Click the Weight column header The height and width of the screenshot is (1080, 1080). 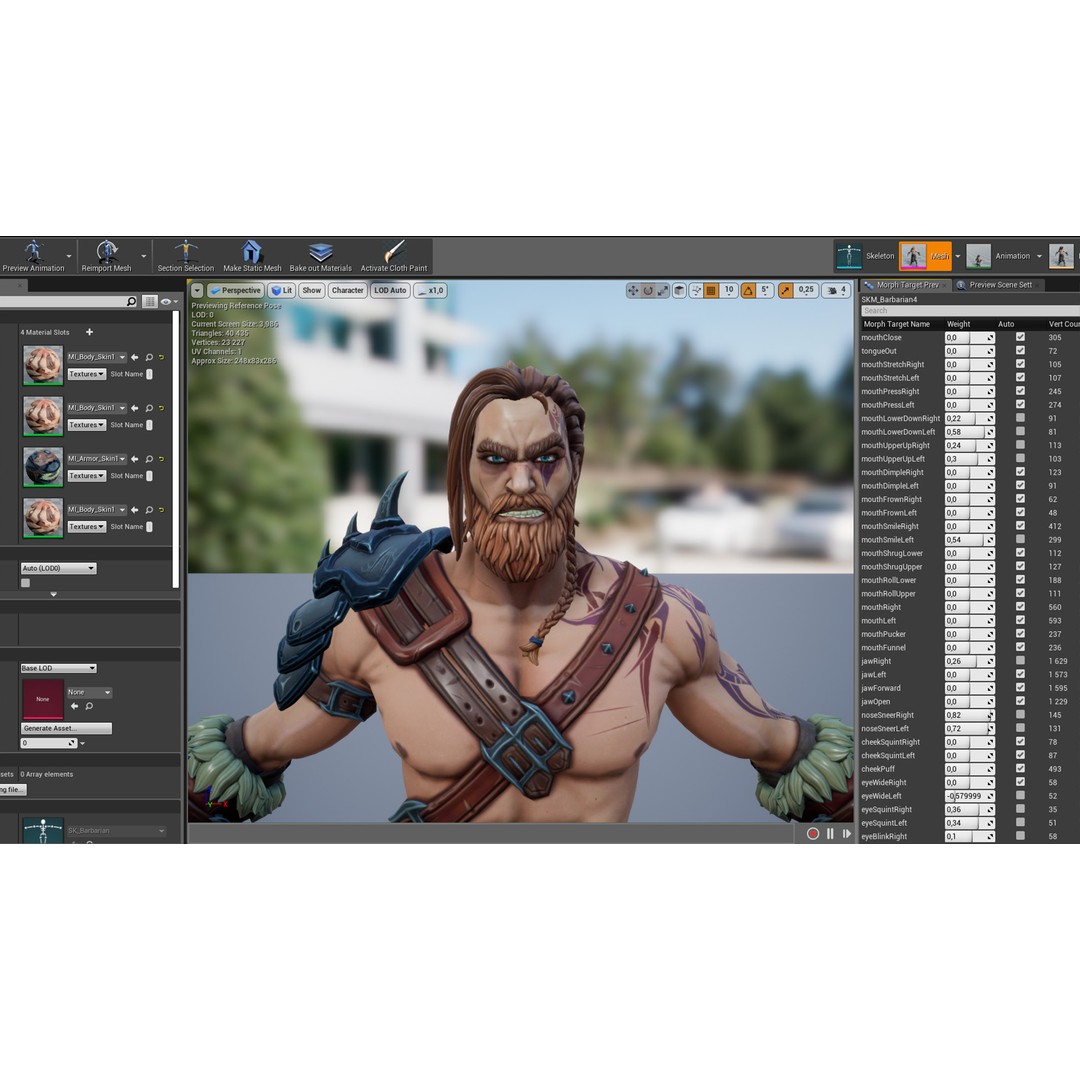click(958, 324)
